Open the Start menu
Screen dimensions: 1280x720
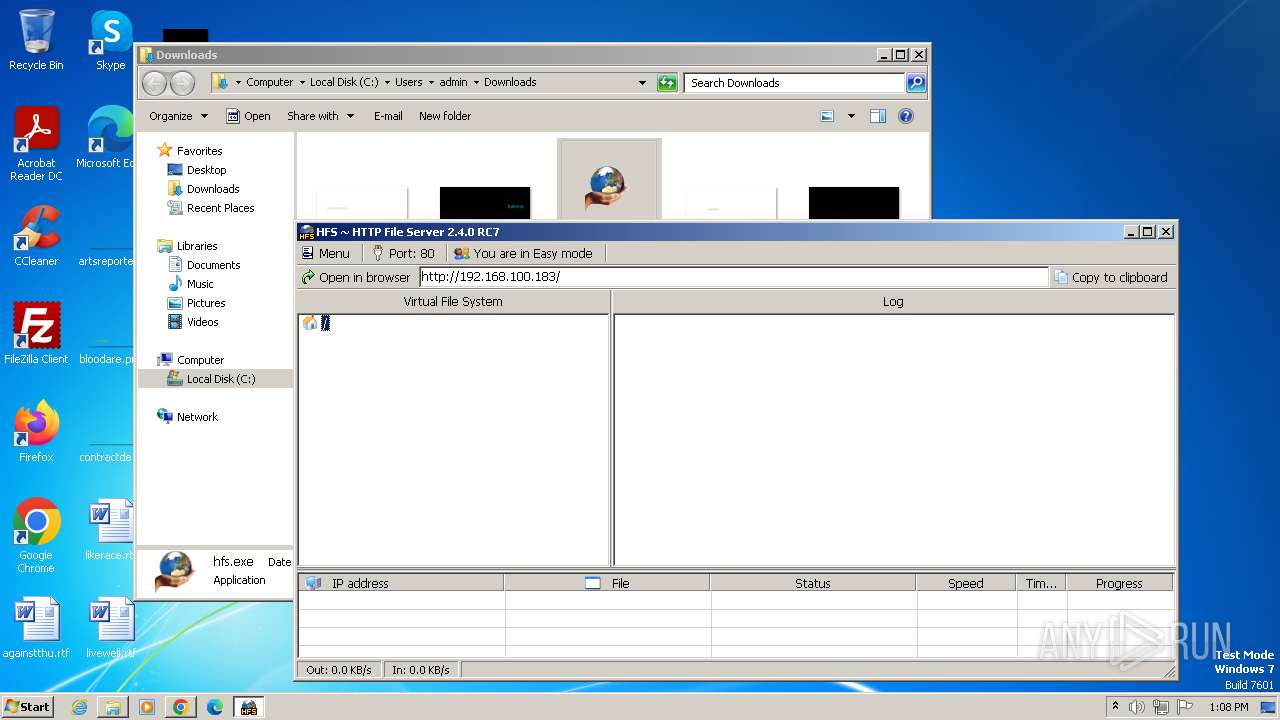[x=28, y=706]
